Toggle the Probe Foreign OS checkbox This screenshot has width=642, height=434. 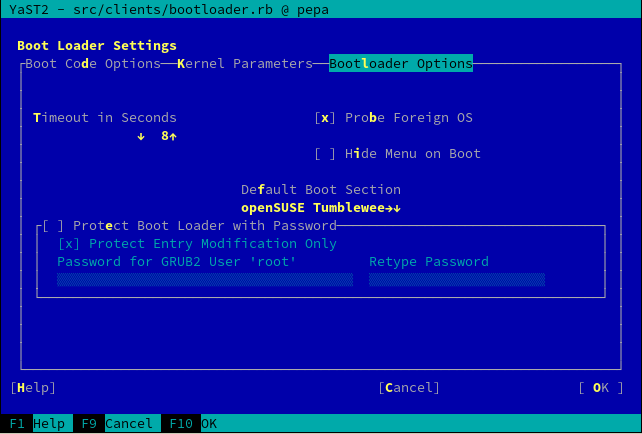click(325, 118)
